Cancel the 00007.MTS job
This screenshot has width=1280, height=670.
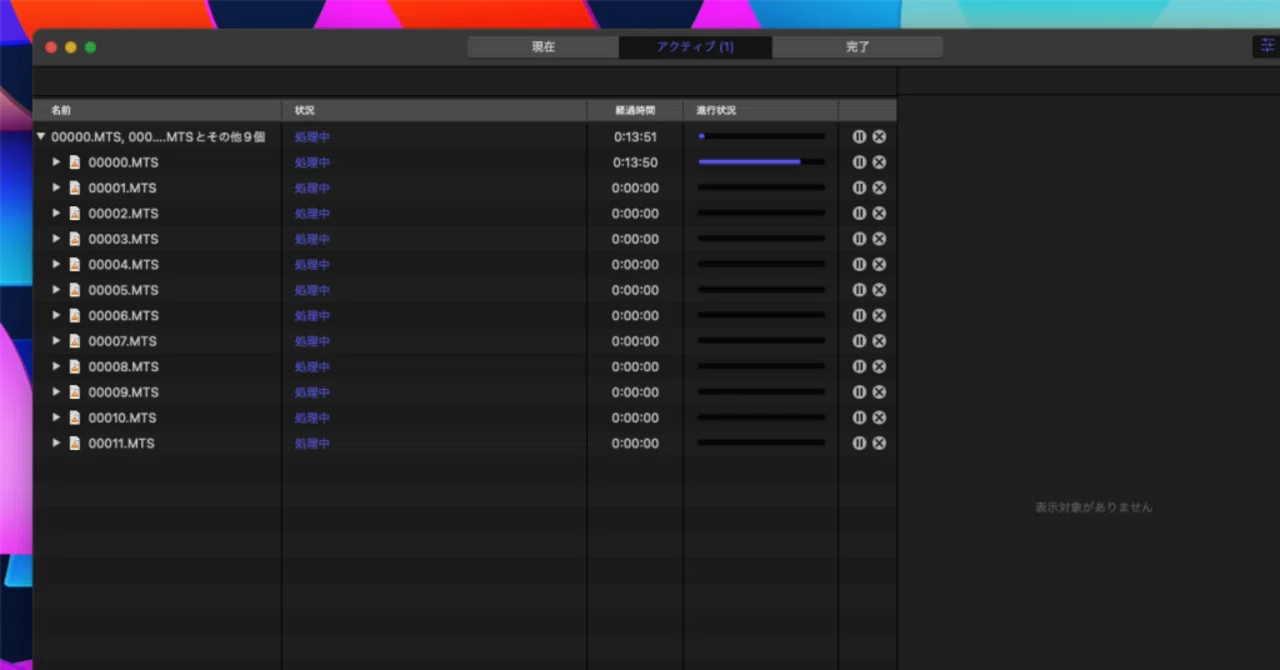click(879, 341)
